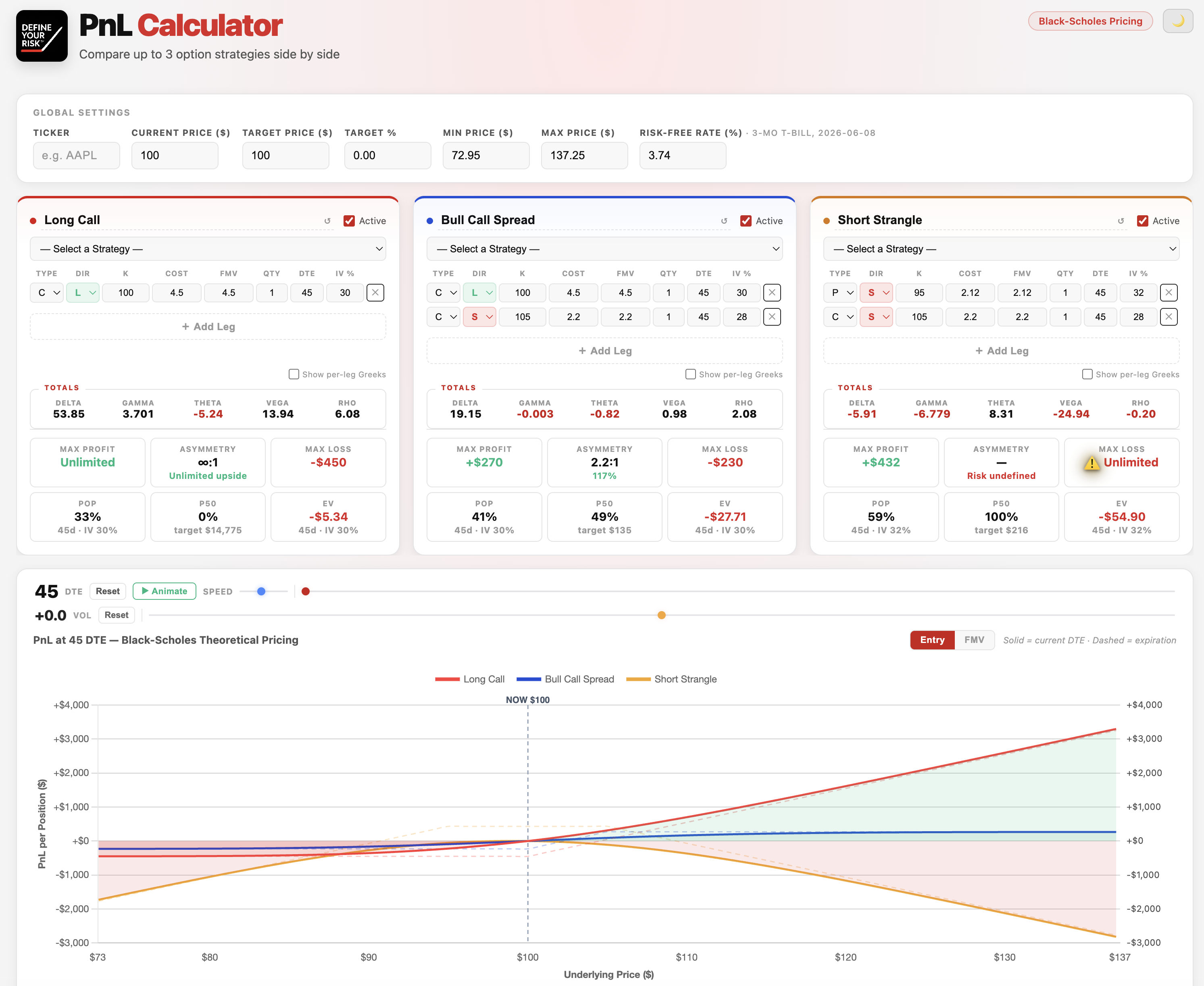
Task: Click Black-Scholes Pricing badge
Action: [1090, 21]
